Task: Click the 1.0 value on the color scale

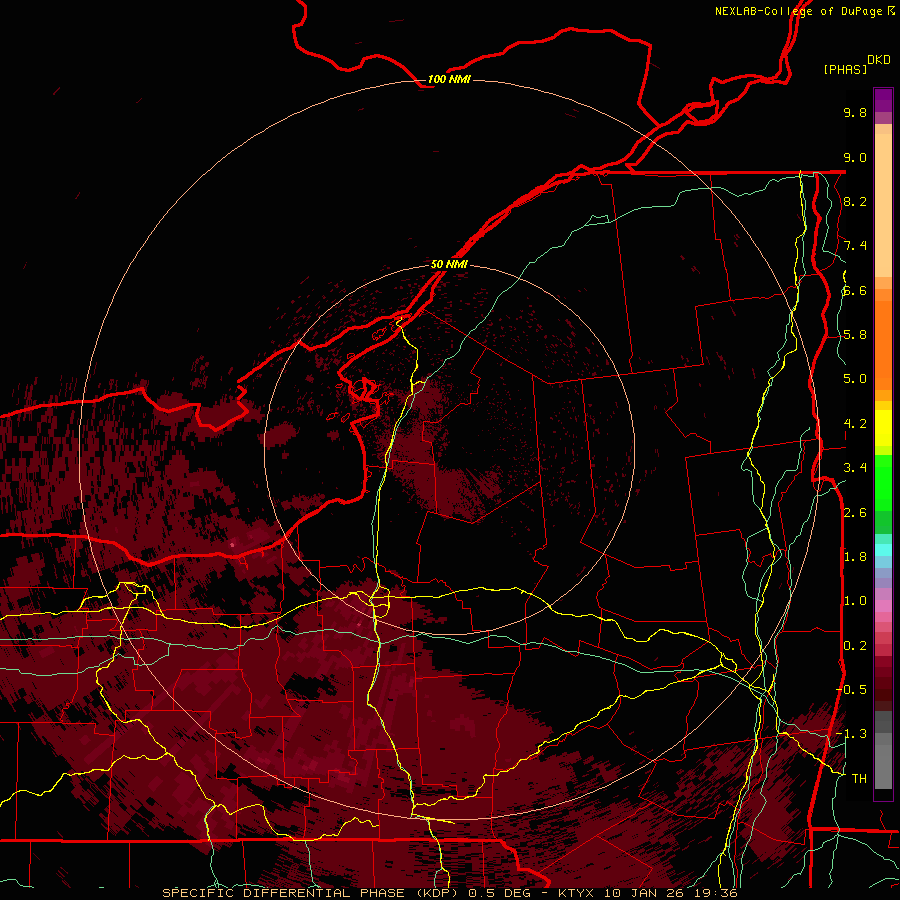Action: tap(855, 601)
